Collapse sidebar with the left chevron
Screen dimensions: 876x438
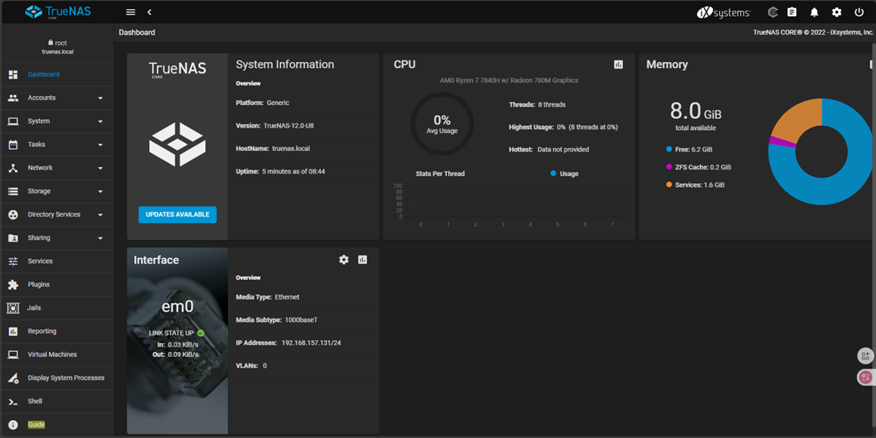point(149,12)
